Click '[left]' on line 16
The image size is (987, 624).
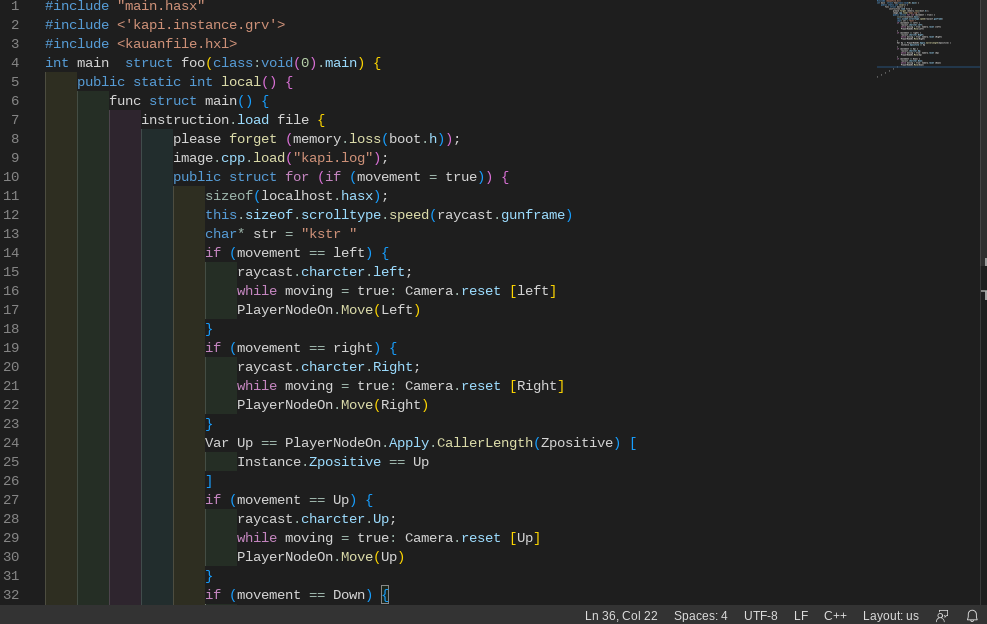pyautogui.click(x=533, y=291)
